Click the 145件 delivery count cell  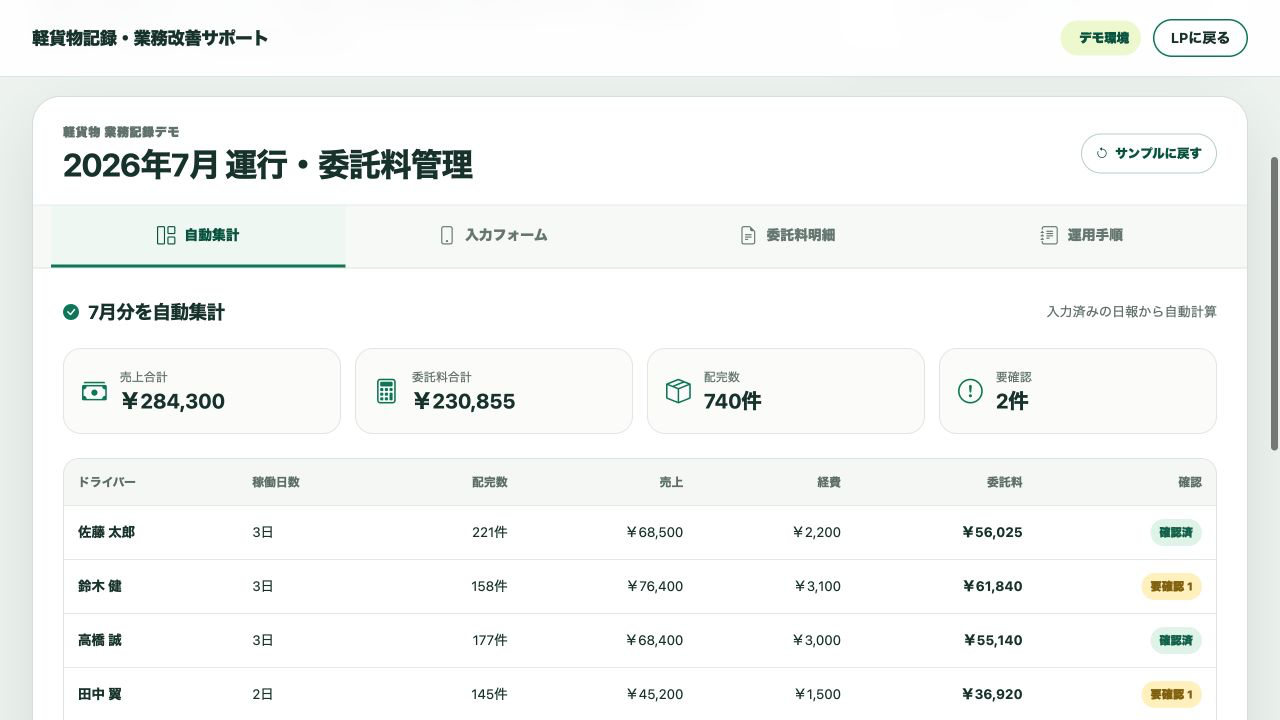pos(490,694)
